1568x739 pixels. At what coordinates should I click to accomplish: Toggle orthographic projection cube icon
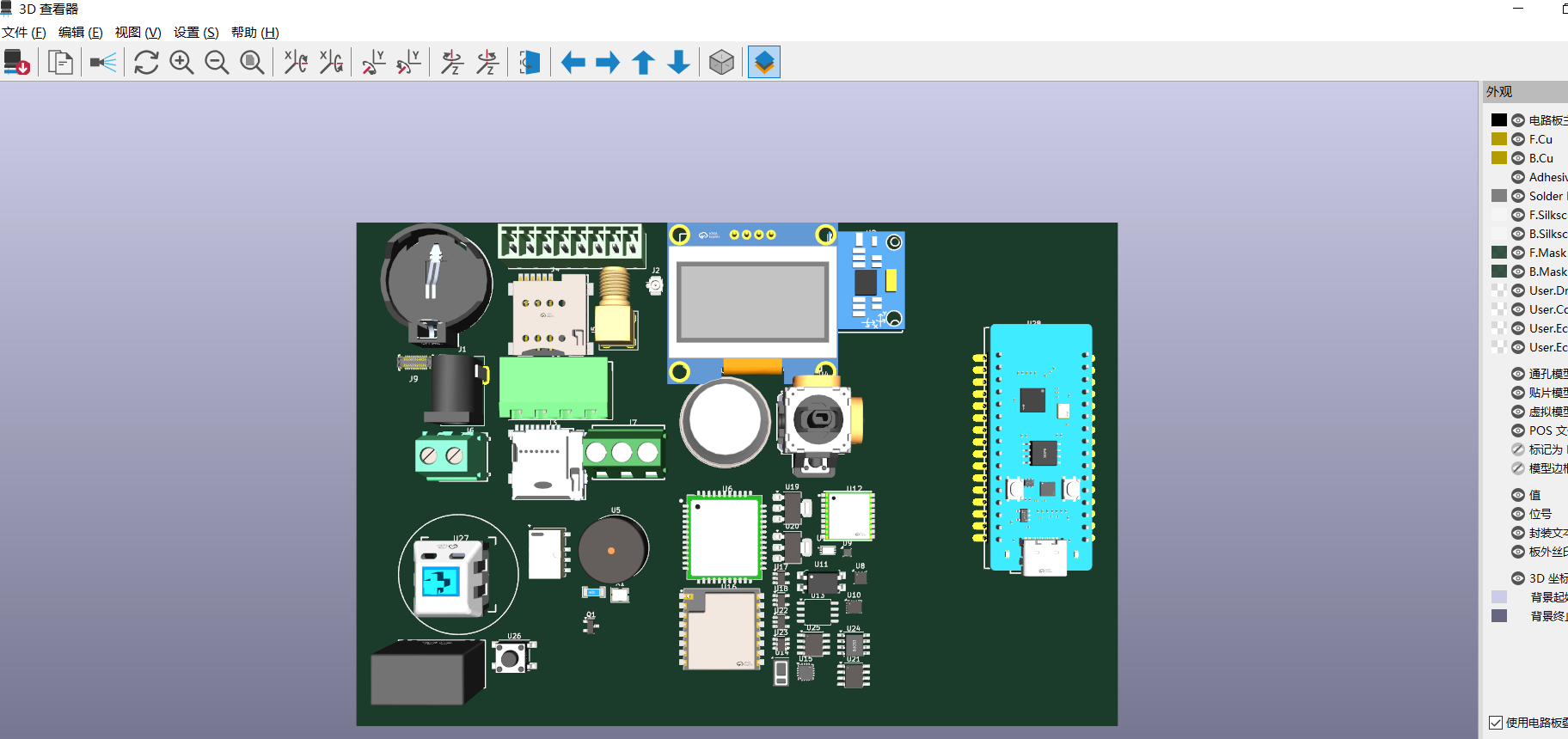coord(721,63)
